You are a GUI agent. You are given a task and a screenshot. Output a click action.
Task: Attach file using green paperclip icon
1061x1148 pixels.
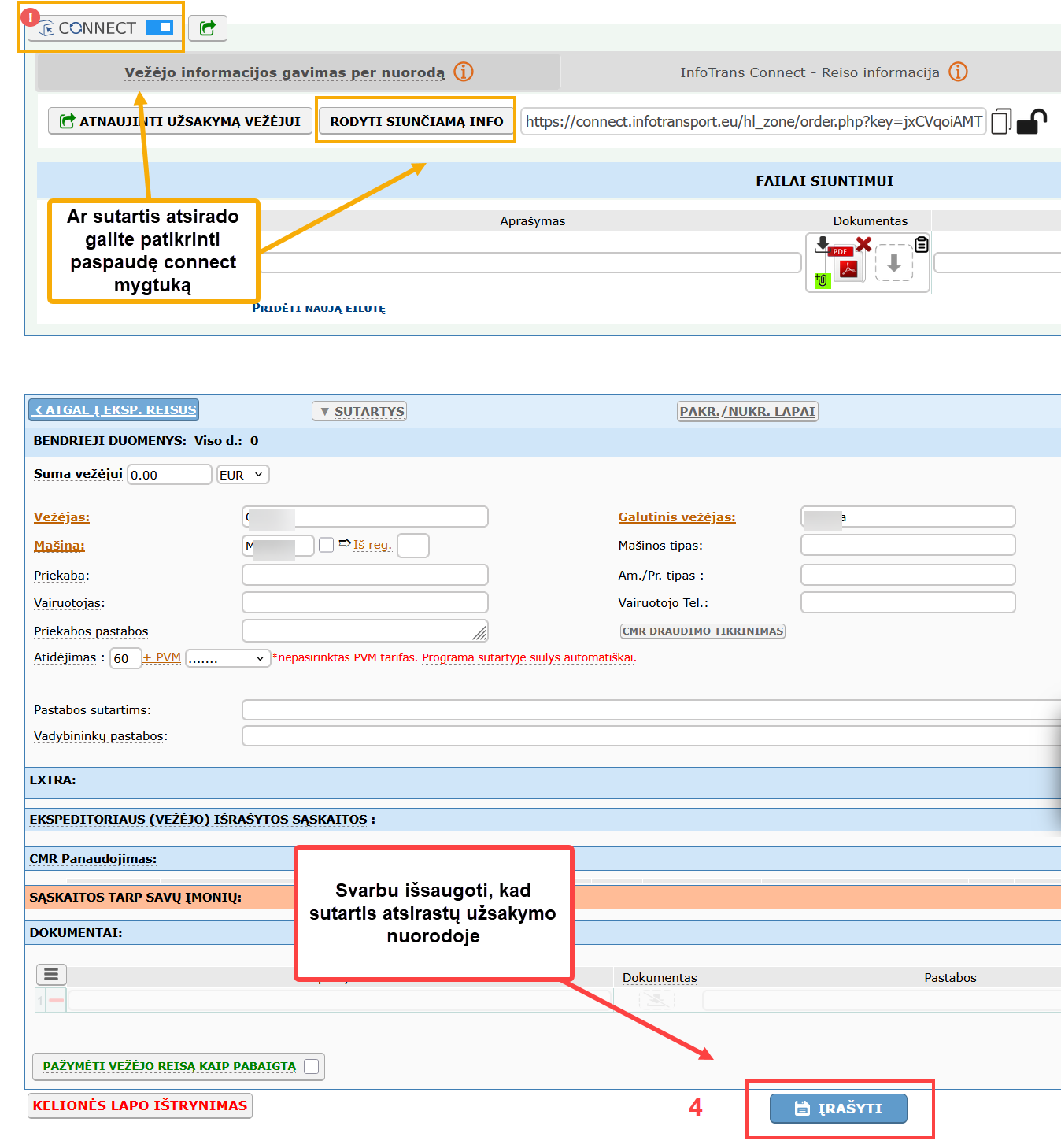[x=823, y=280]
